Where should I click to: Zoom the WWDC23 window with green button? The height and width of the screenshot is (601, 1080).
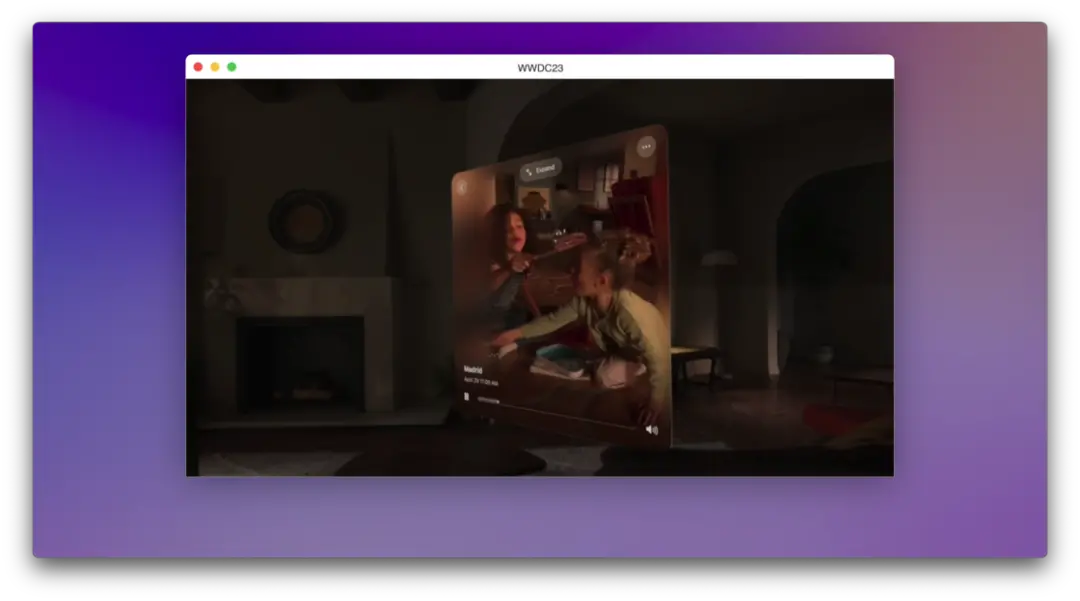coord(232,67)
